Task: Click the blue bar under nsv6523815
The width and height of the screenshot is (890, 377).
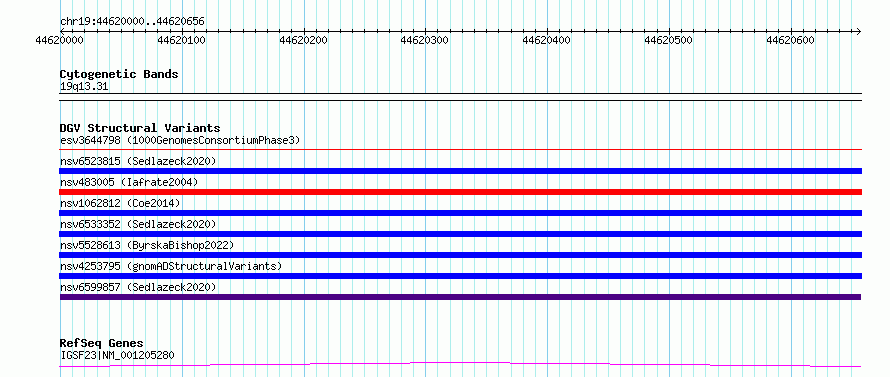Action: pyautogui.click(x=460, y=171)
